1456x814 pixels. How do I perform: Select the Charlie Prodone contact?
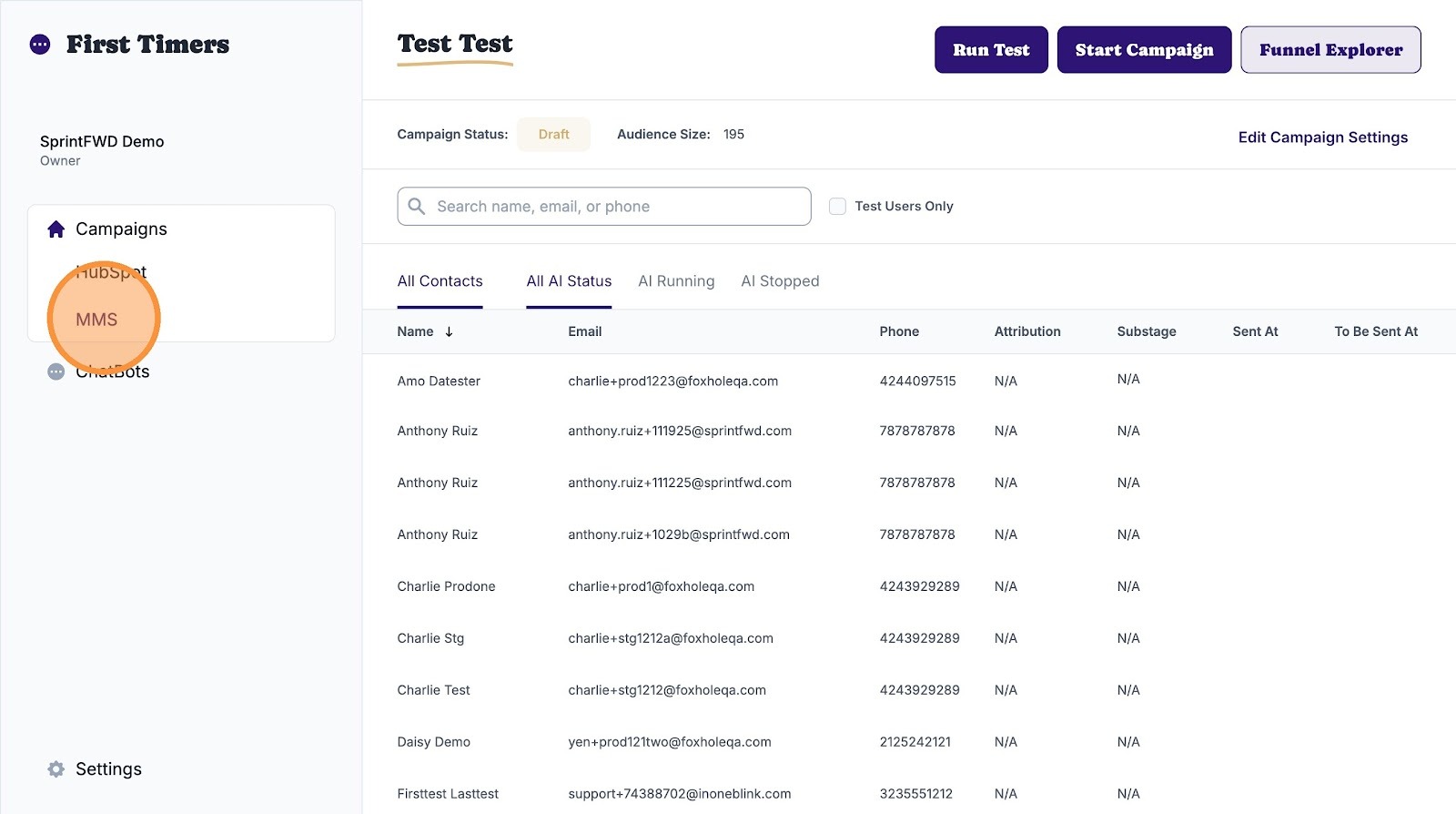point(446,587)
